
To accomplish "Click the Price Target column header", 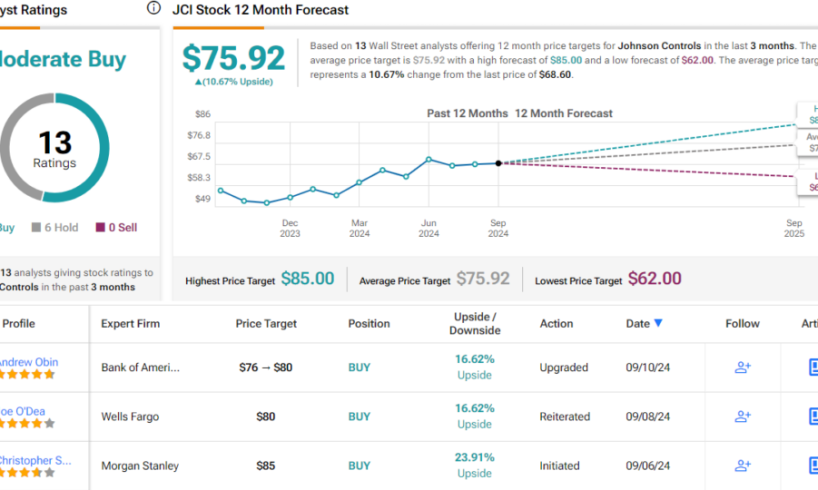I will click(x=266, y=324).
